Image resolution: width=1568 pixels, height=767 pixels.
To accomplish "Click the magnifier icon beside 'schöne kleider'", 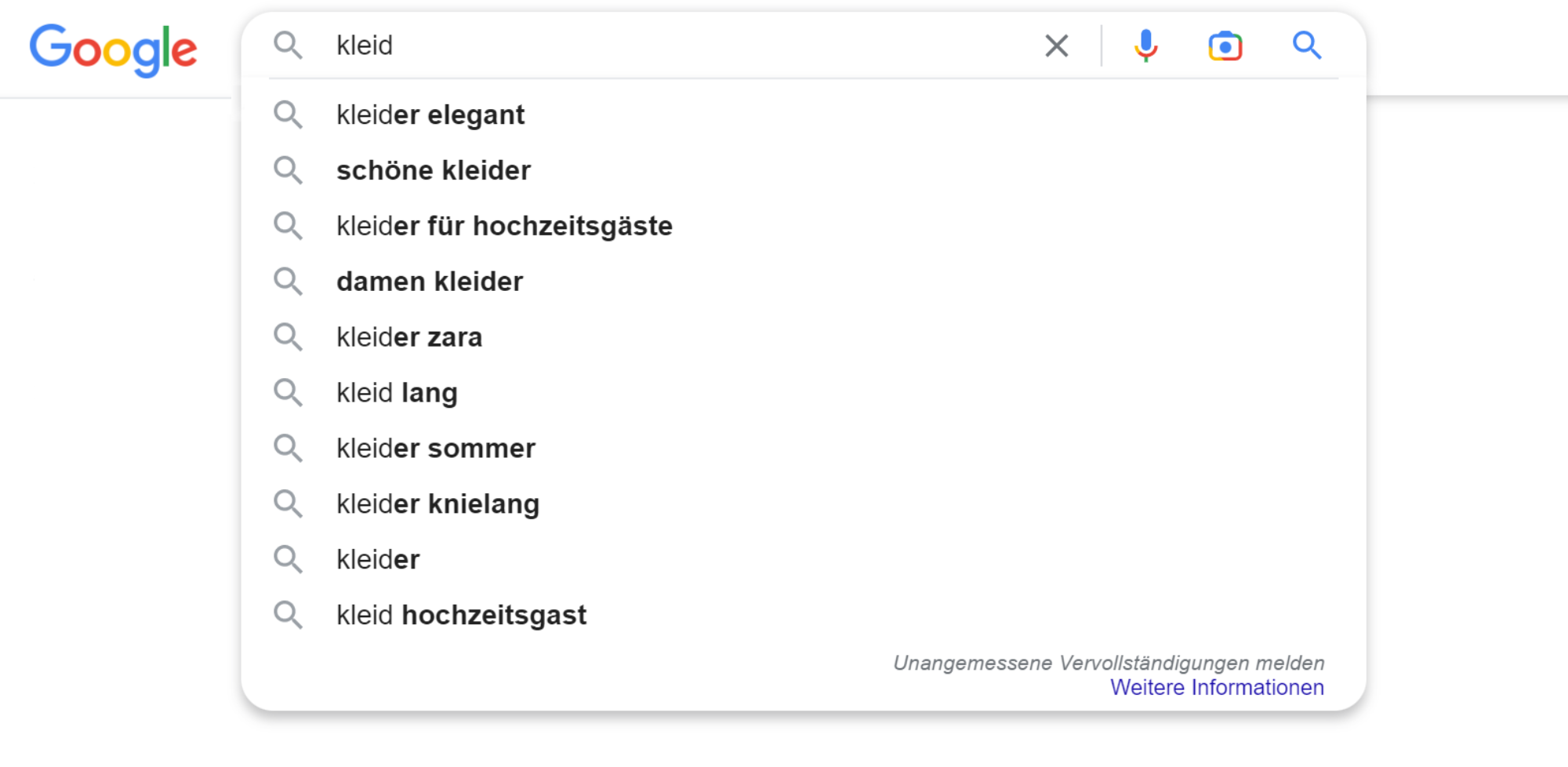I will pyautogui.click(x=289, y=170).
